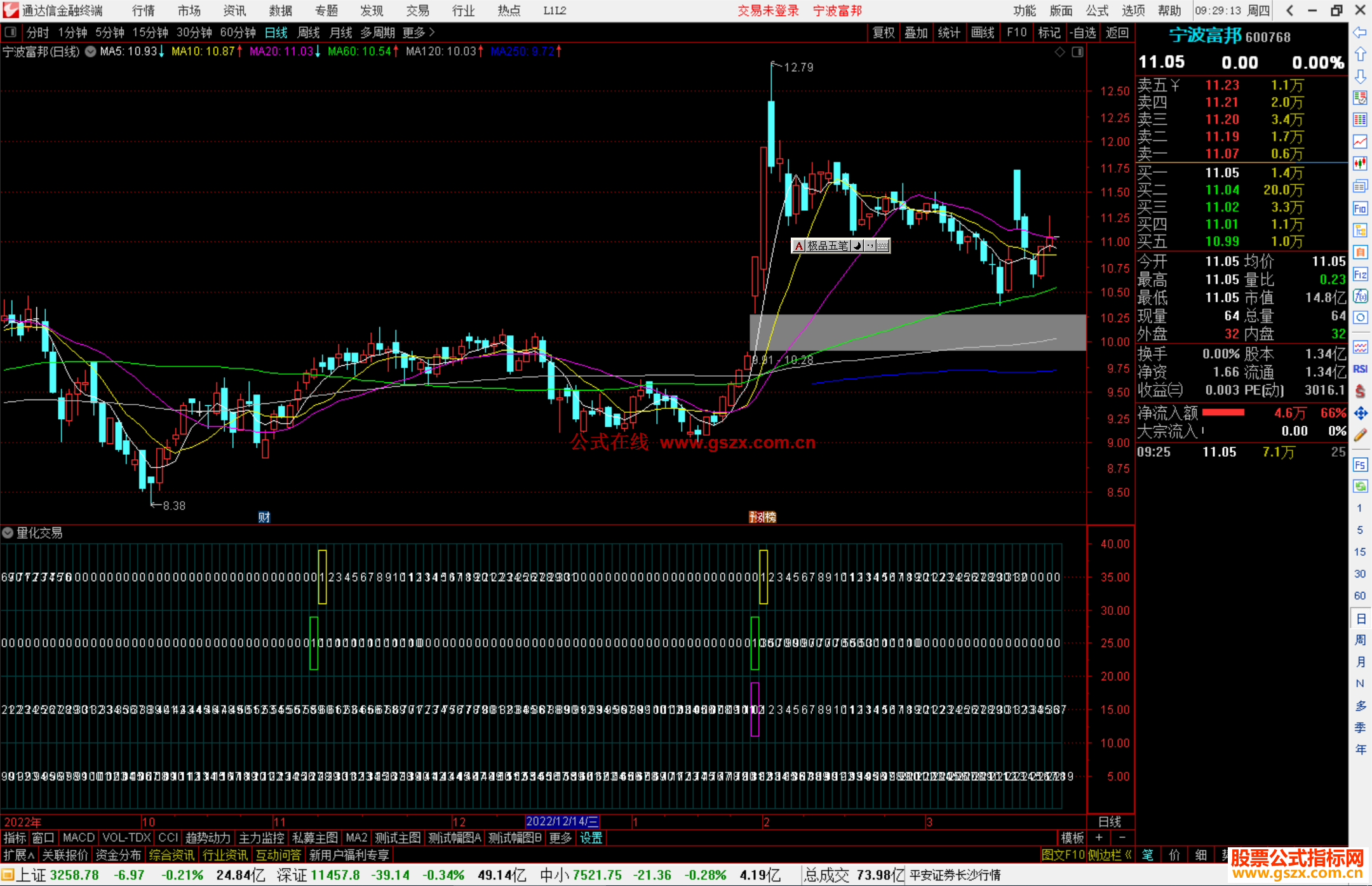This screenshot has width=1372, height=886.
Task: Open the 模板 template dropdown
Action: (1072, 838)
